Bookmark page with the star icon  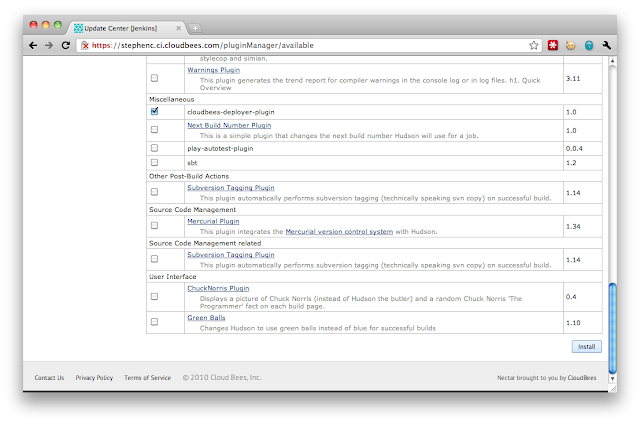coord(534,45)
